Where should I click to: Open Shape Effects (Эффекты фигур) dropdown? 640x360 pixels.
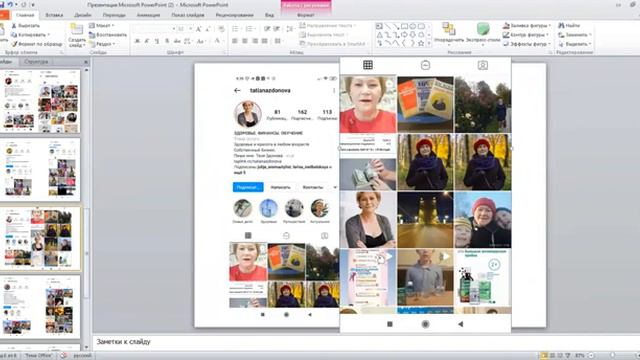click(527, 44)
